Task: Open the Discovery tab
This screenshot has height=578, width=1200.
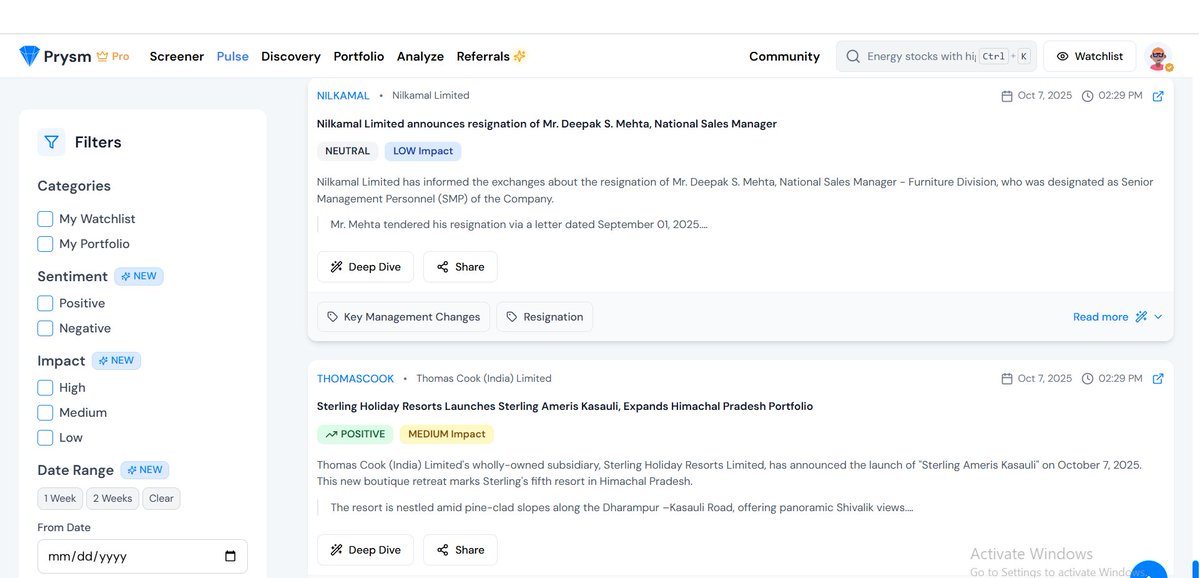Action: coord(291,57)
